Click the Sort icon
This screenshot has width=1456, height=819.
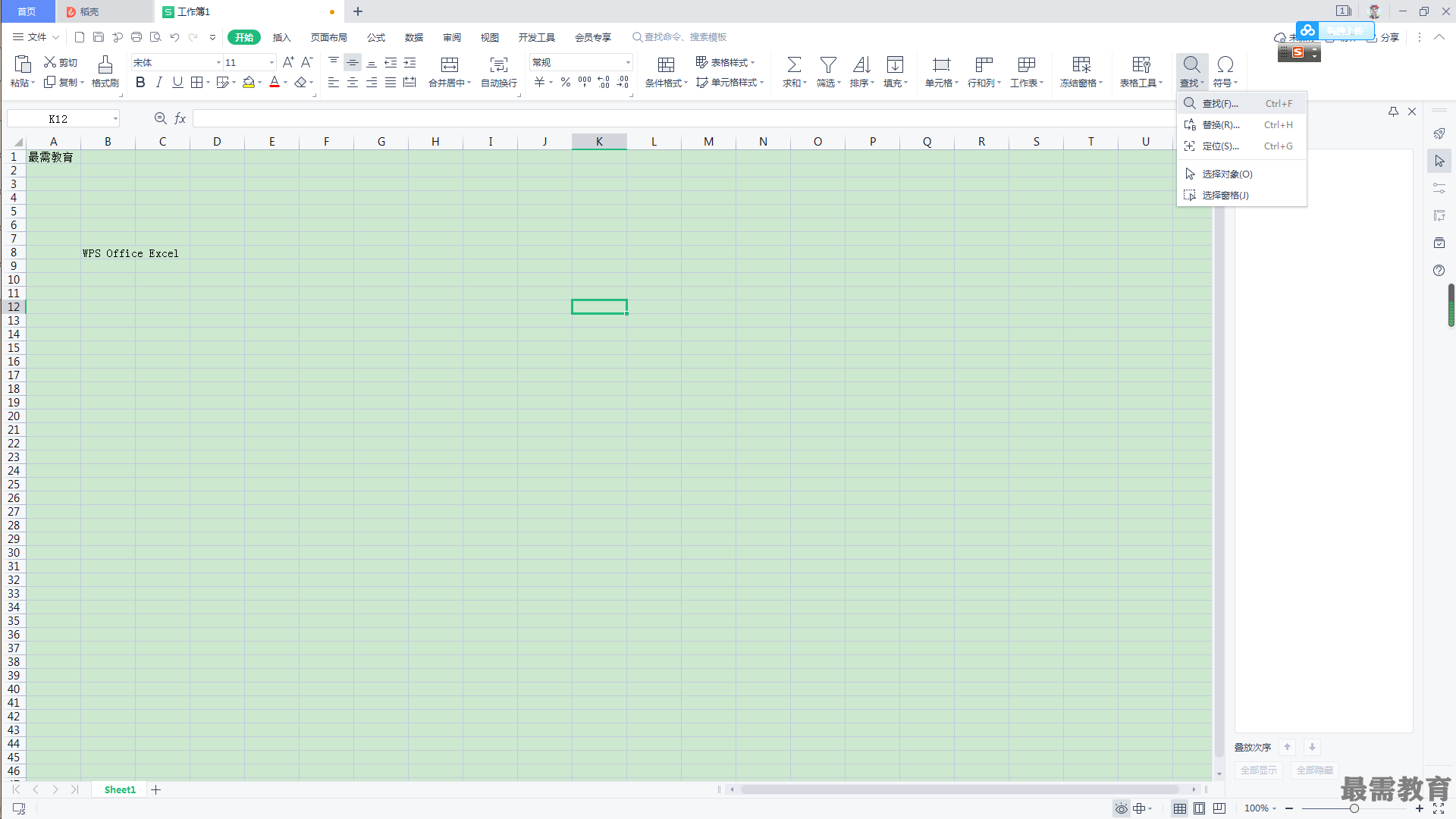[x=861, y=64]
